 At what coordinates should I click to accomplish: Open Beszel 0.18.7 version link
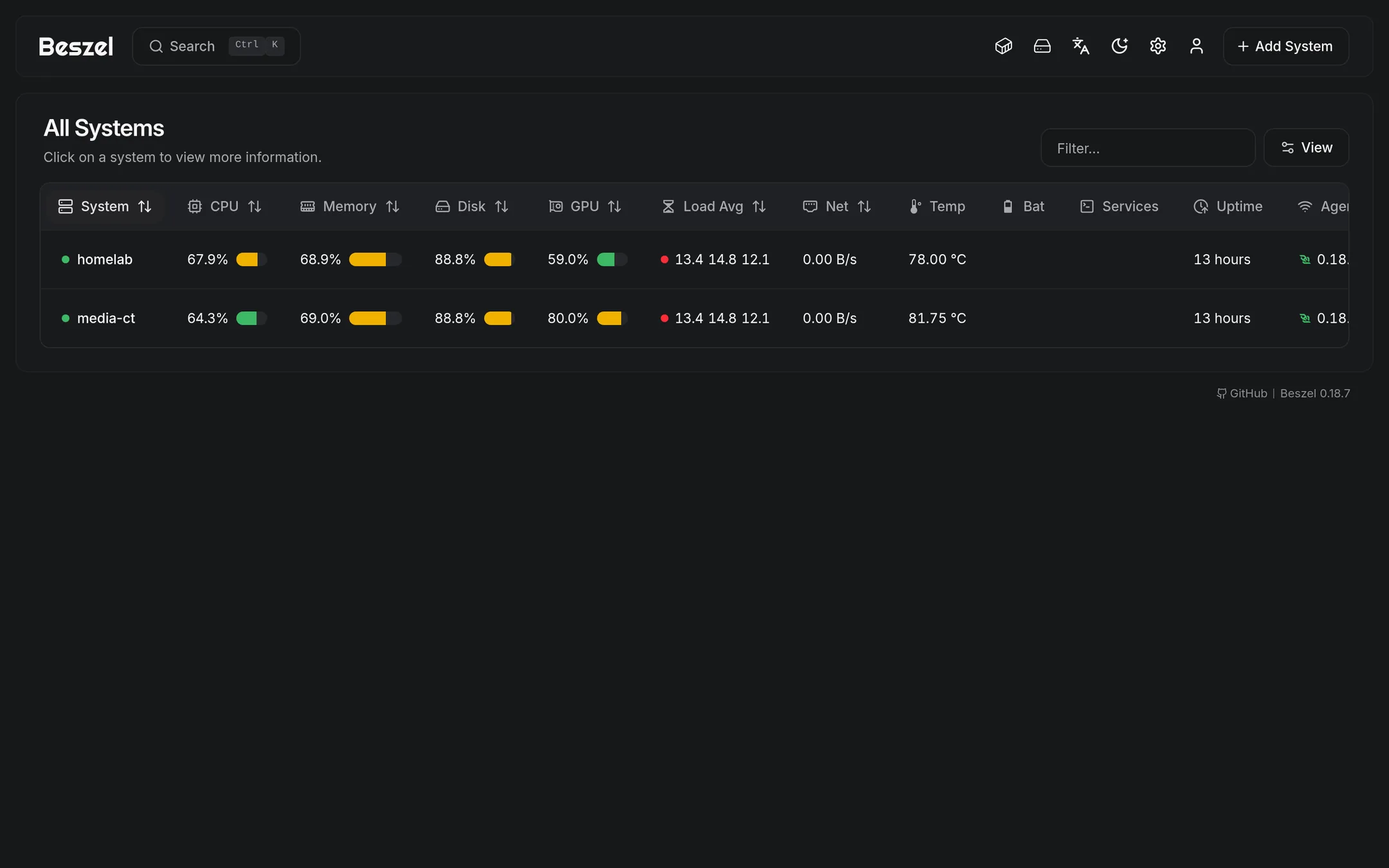coord(1315,393)
